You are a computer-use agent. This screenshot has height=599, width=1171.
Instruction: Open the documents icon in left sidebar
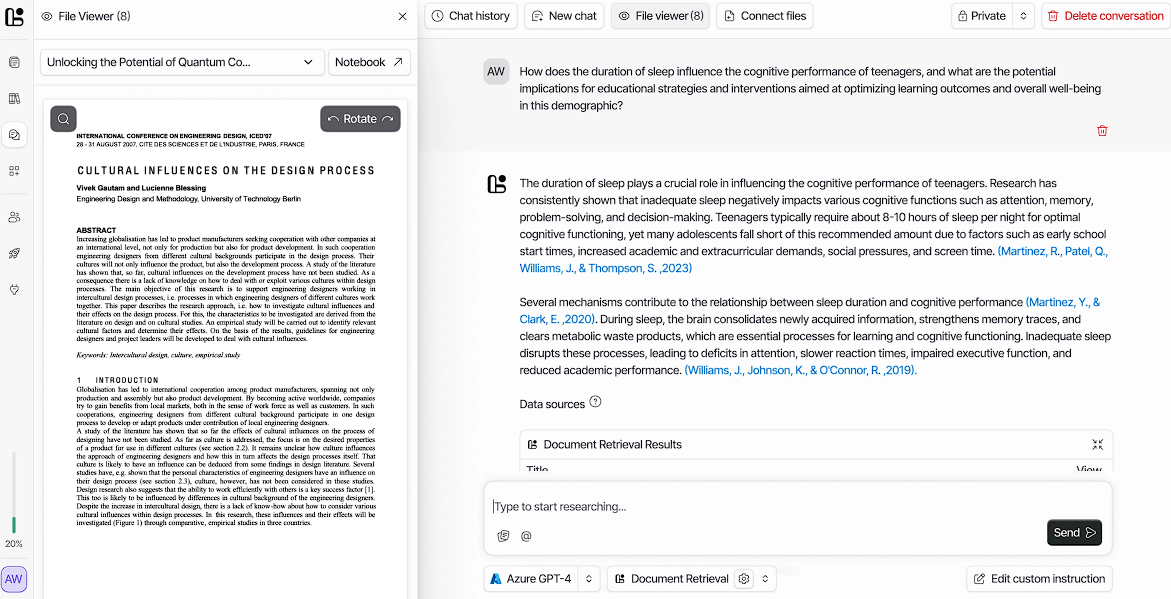14,63
